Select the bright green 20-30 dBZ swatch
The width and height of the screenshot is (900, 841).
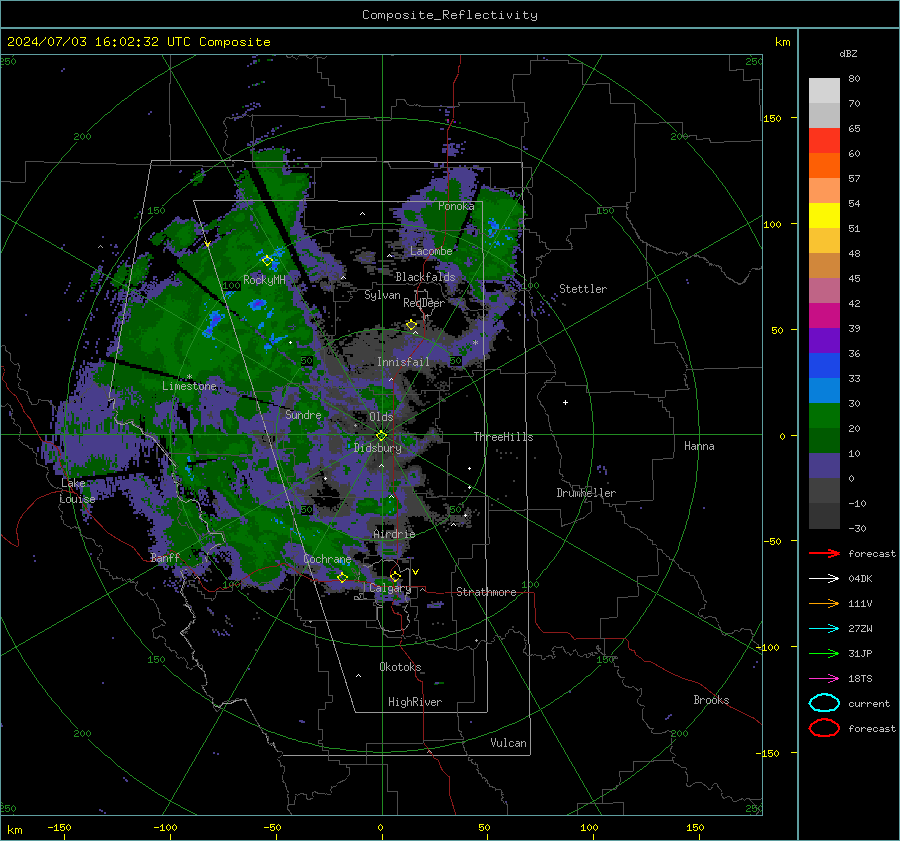[x=824, y=416]
